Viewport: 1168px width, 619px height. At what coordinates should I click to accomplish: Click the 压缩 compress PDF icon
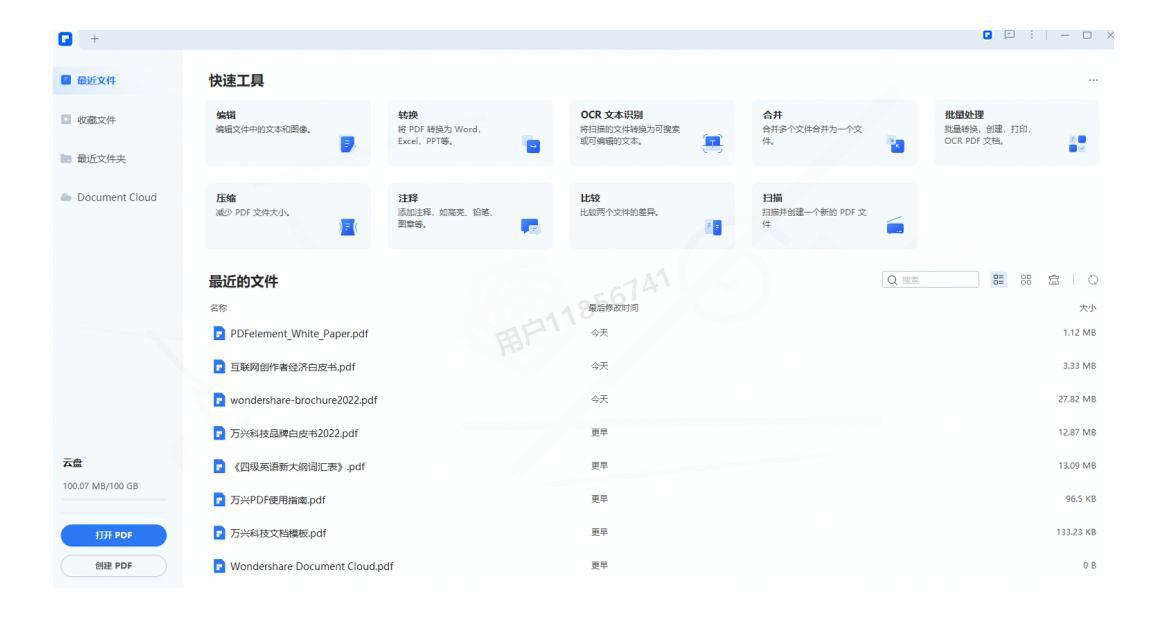(x=348, y=227)
